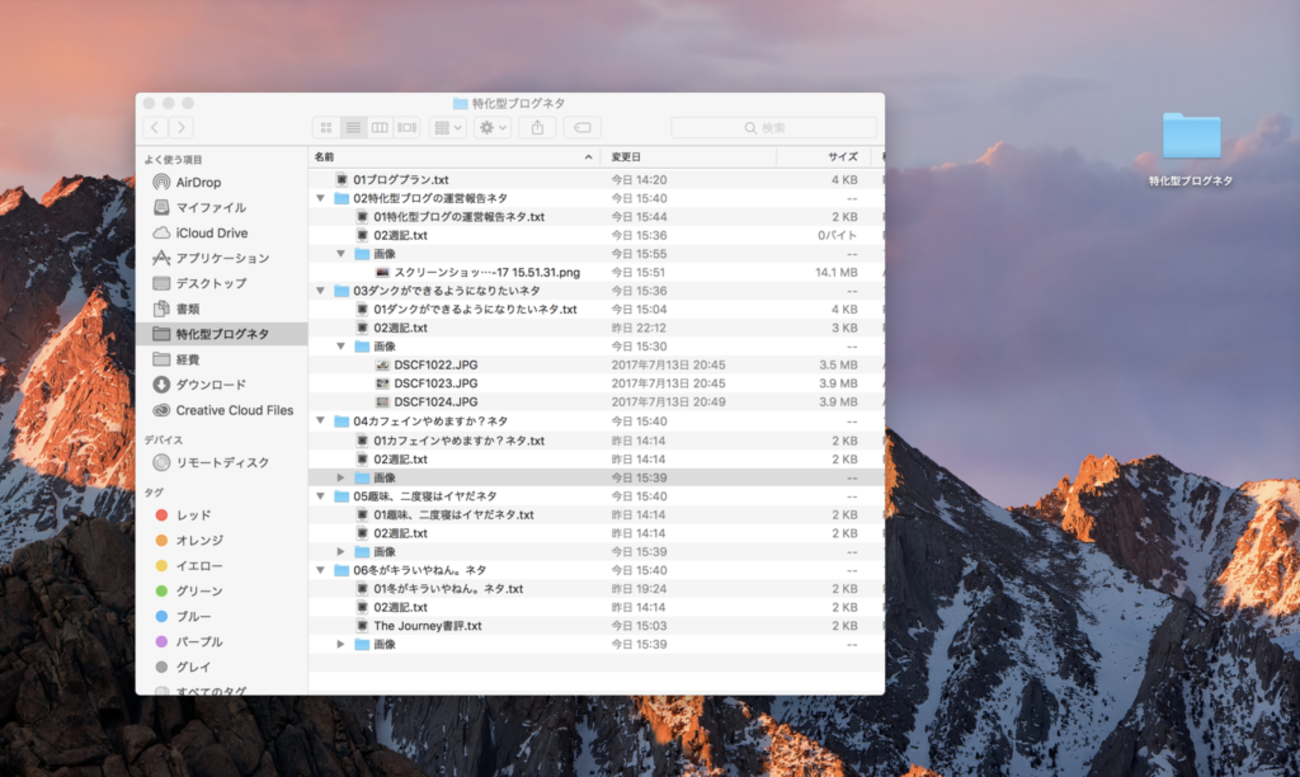Click the Share toolbar button
The height and width of the screenshot is (777, 1300).
(x=538, y=128)
